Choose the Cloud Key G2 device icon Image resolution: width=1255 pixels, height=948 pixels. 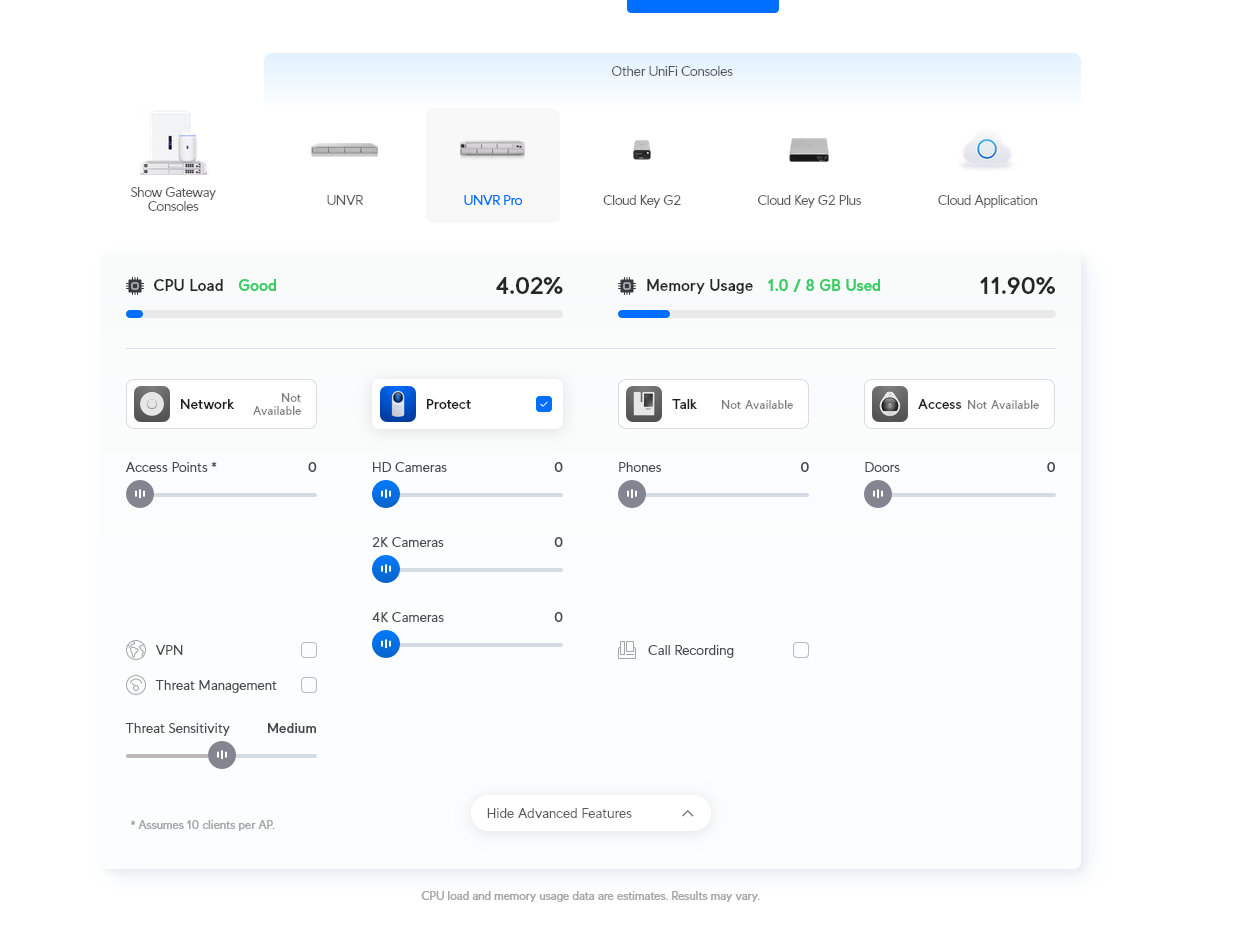[x=642, y=150]
